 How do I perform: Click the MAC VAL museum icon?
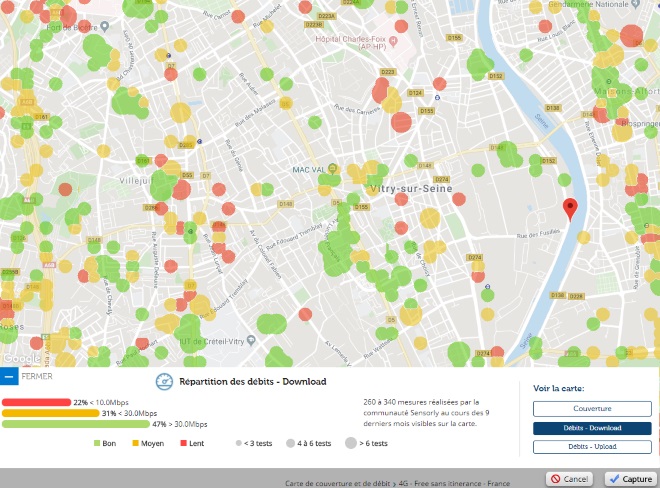[332, 169]
